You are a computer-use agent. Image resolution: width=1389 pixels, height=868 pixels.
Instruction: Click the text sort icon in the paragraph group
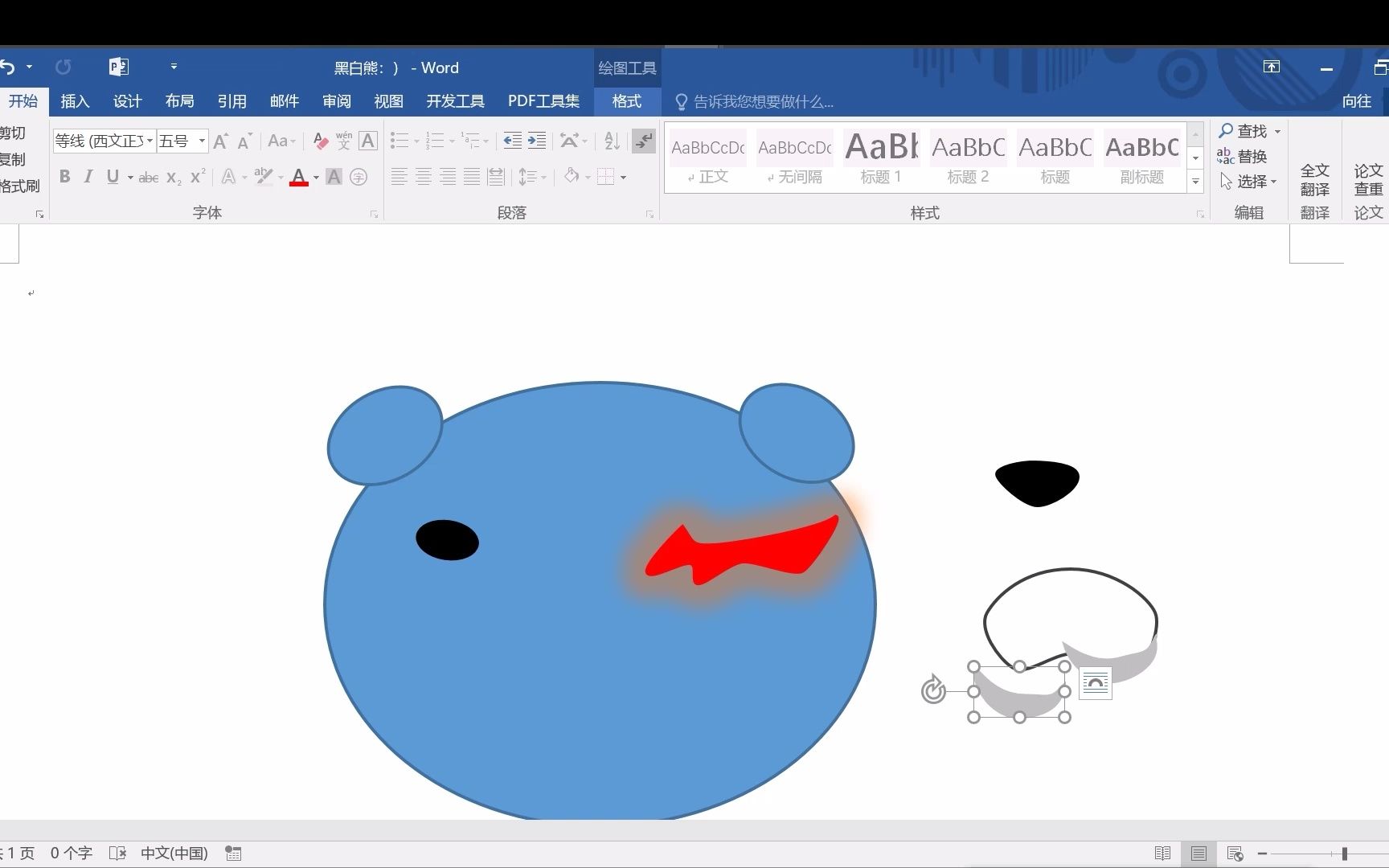tap(611, 141)
